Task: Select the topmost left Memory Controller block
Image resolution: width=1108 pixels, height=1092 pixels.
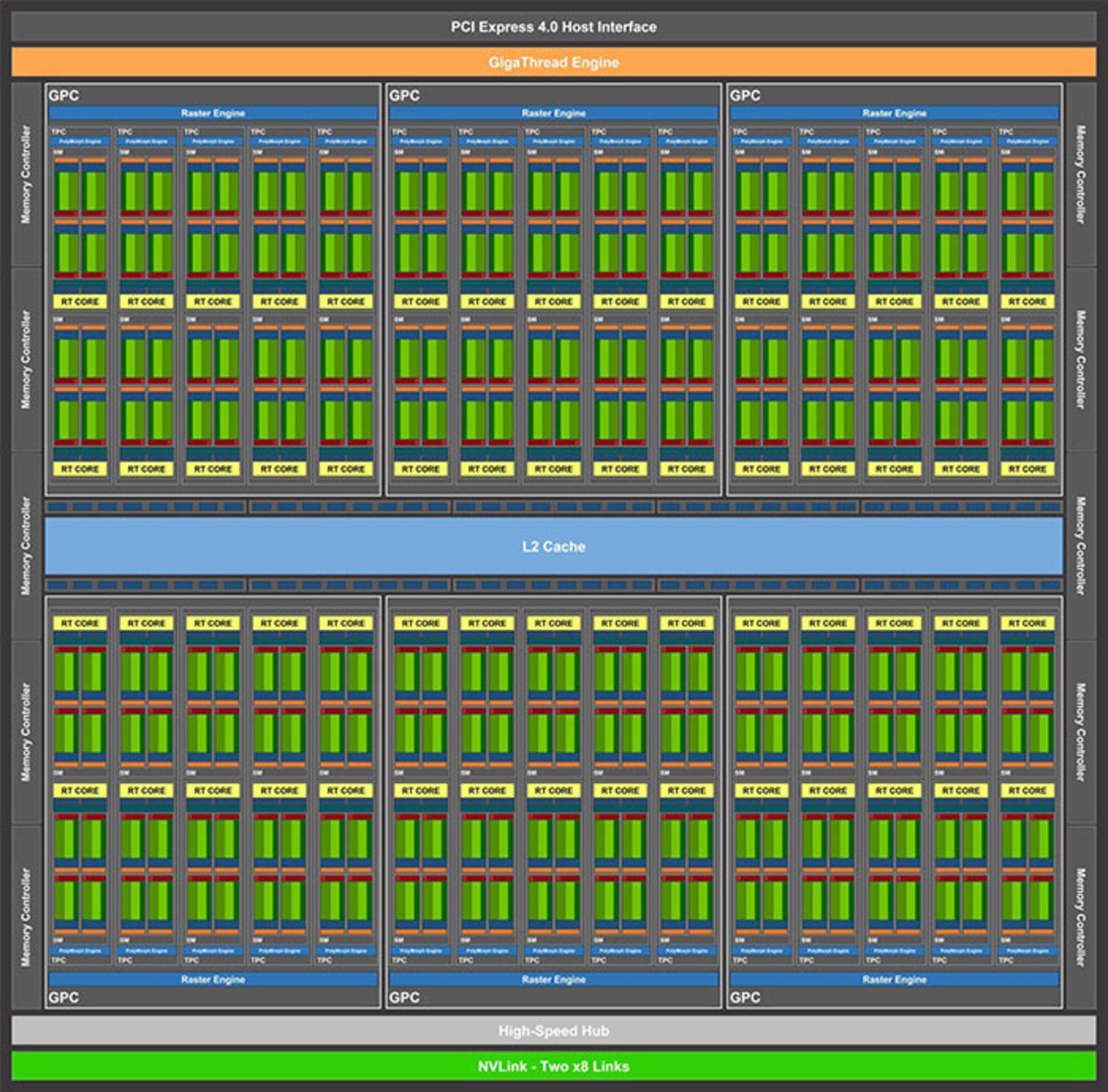Action: (27, 174)
